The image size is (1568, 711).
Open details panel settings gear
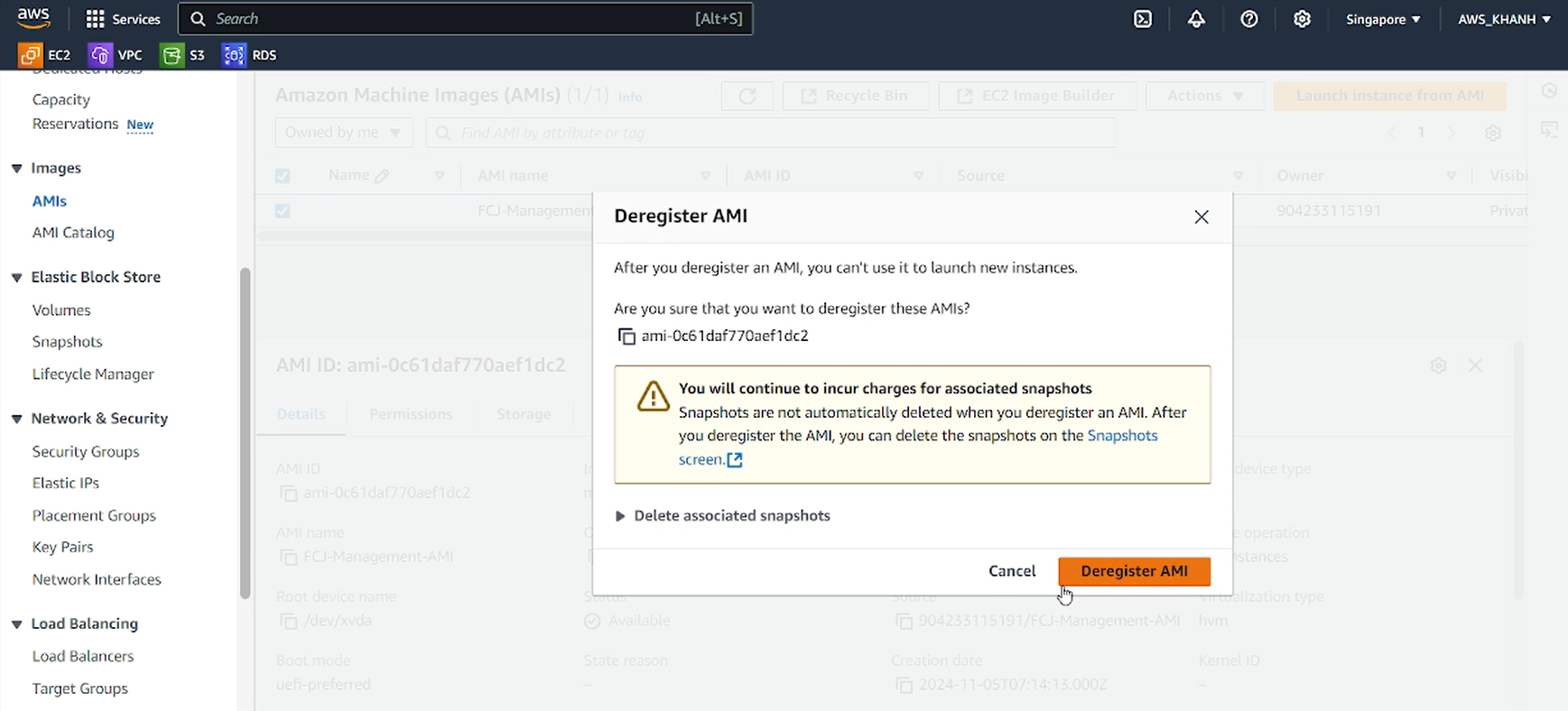(x=1439, y=365)
